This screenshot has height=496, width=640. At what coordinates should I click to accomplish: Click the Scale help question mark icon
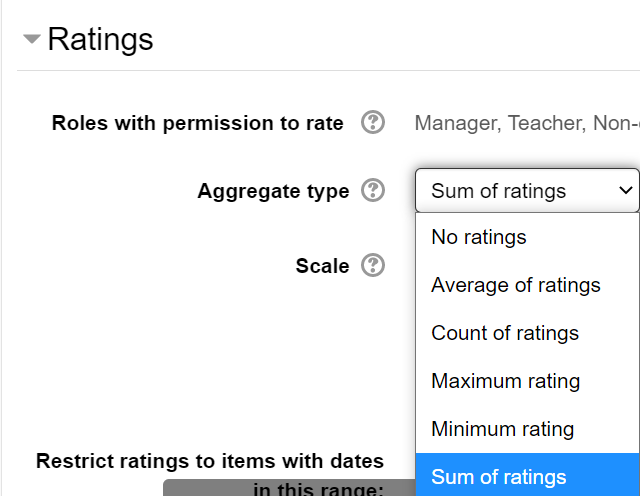373,265
